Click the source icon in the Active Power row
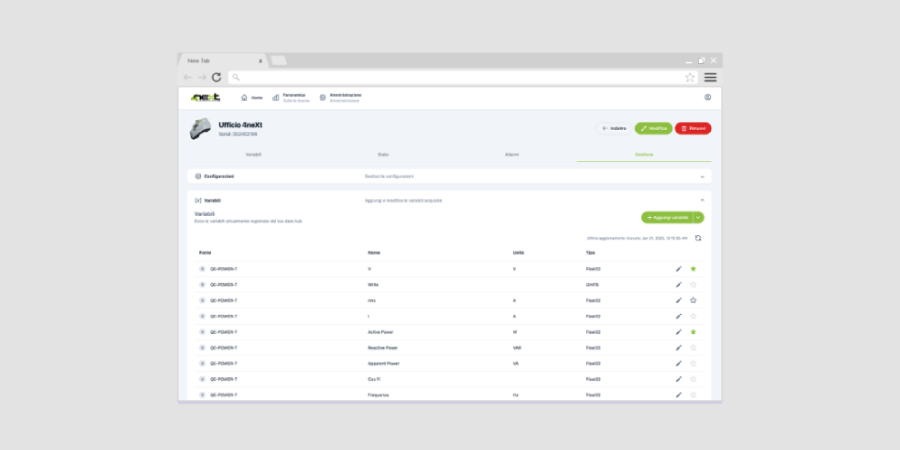Screen dimensions: 900x450 tap(202, 332)
